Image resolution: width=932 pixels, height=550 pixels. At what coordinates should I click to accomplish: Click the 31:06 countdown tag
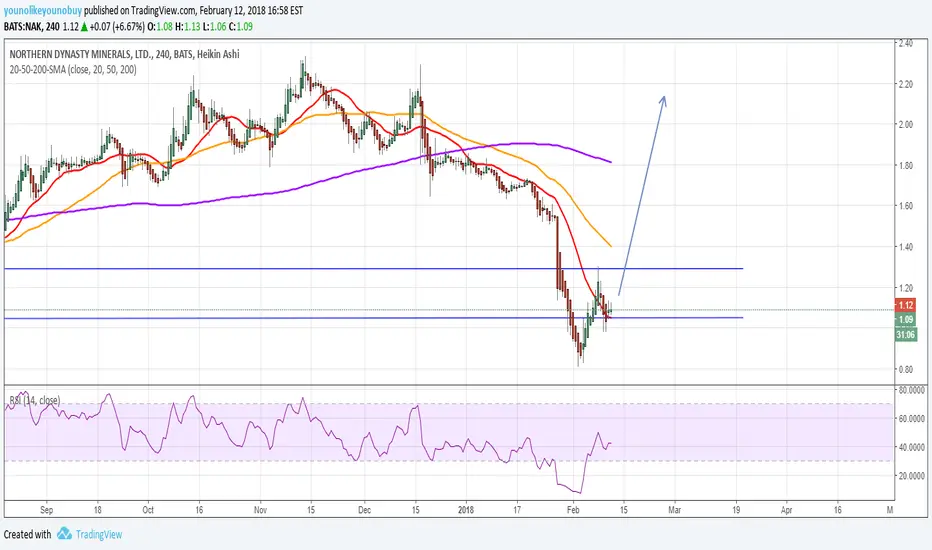coord(905,335)
